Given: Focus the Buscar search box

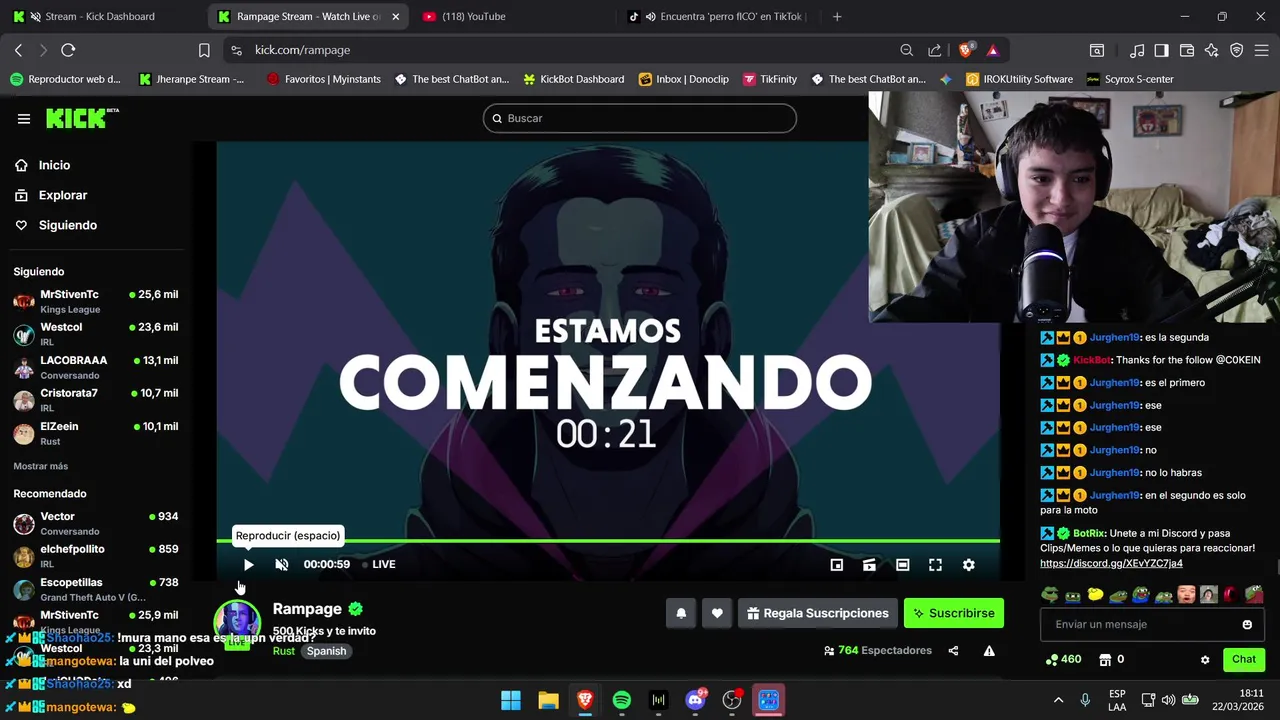Looking at the screenshot, I should 640,118.
